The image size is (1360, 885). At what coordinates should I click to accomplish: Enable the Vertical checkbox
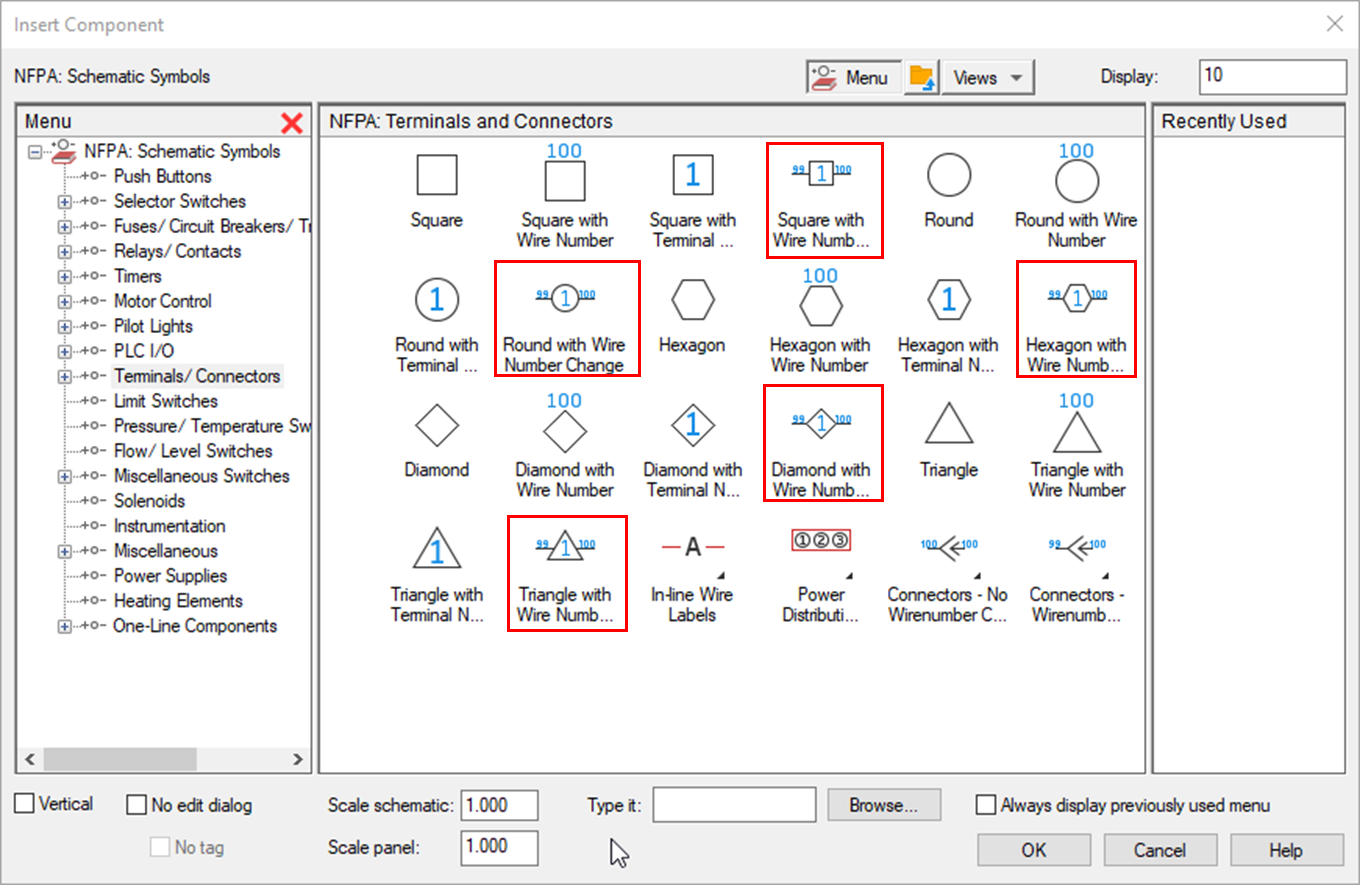click(22, 803)
